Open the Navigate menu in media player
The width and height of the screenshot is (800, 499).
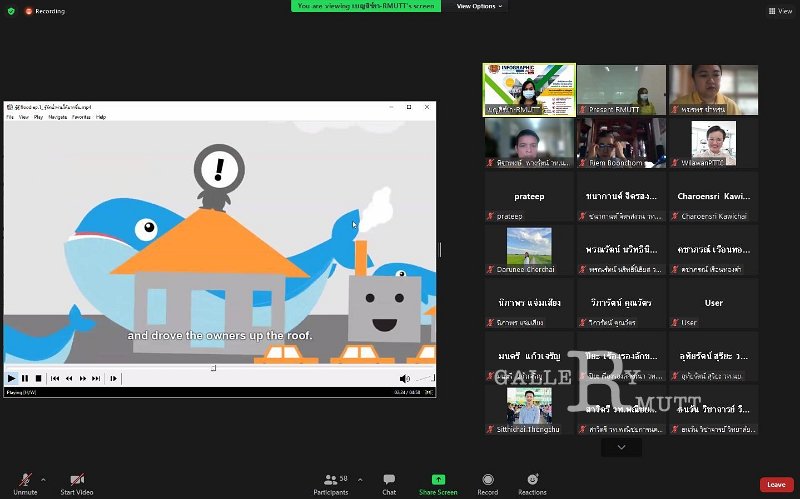pos(58,117)
